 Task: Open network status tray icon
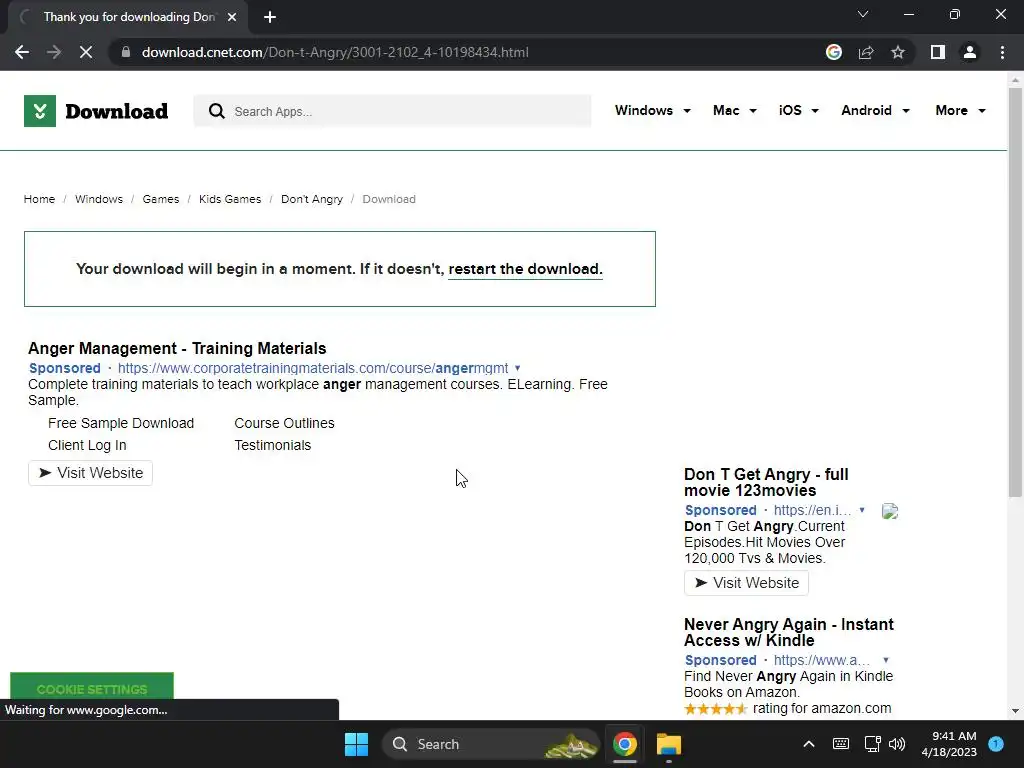point(872,744)
